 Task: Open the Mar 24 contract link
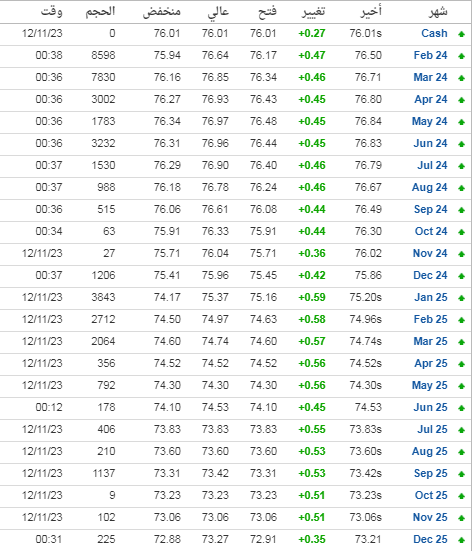click(x=431, y=77)
